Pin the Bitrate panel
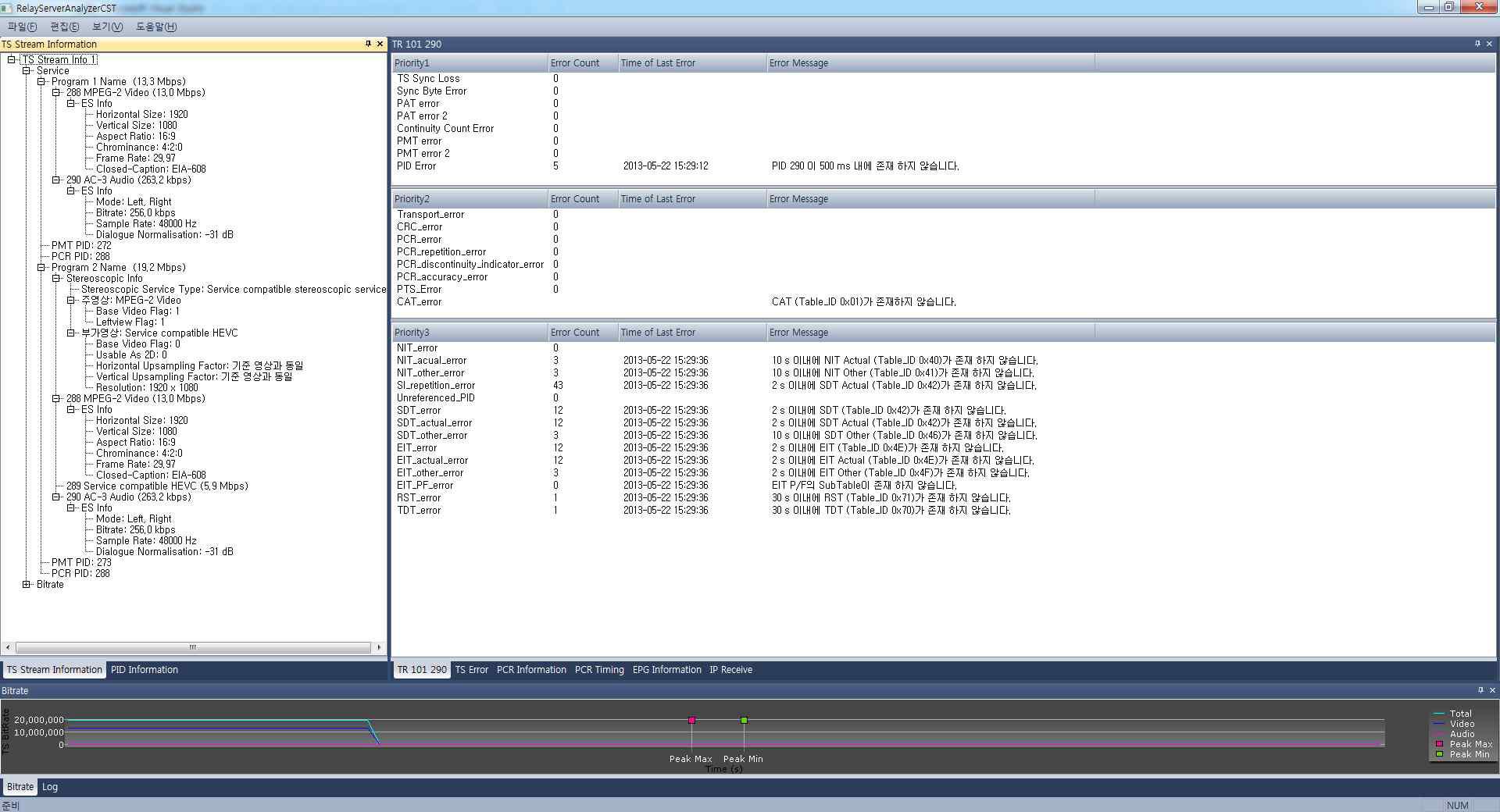 1480,690
